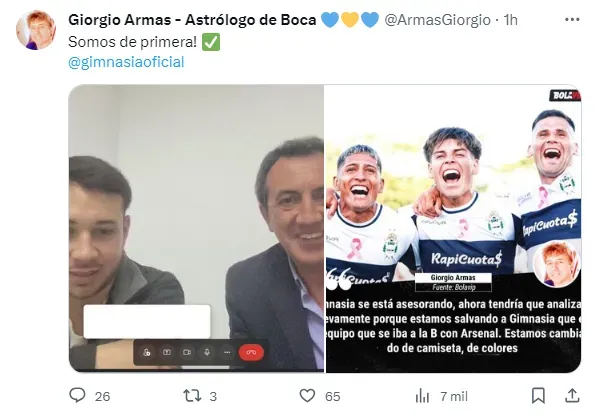
Task: Click the share screen icon in call bar
Action: [167, 352]
